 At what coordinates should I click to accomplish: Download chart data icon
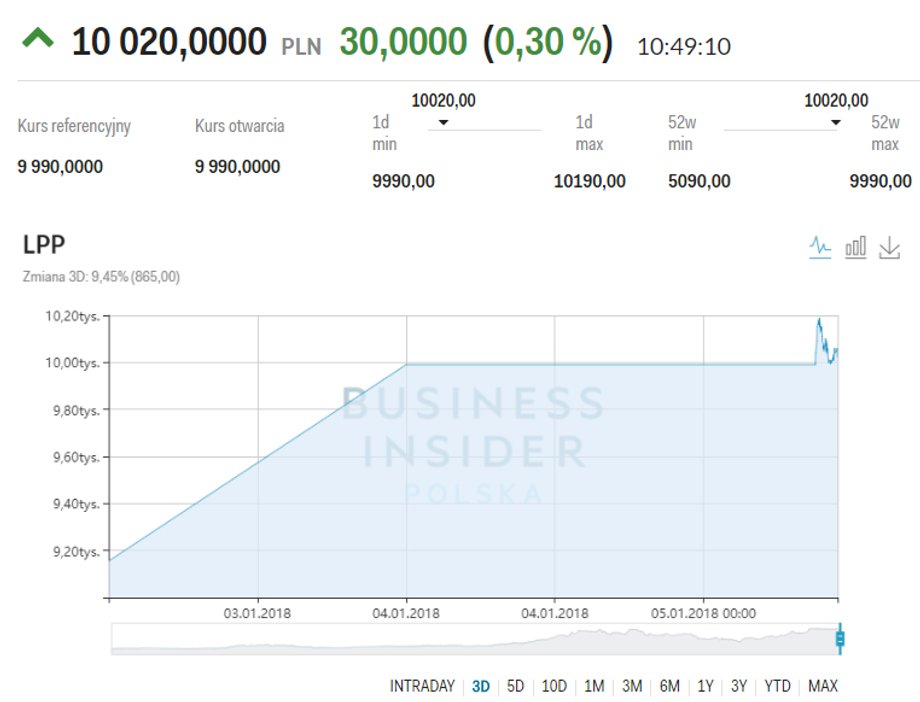click(889, 248)
